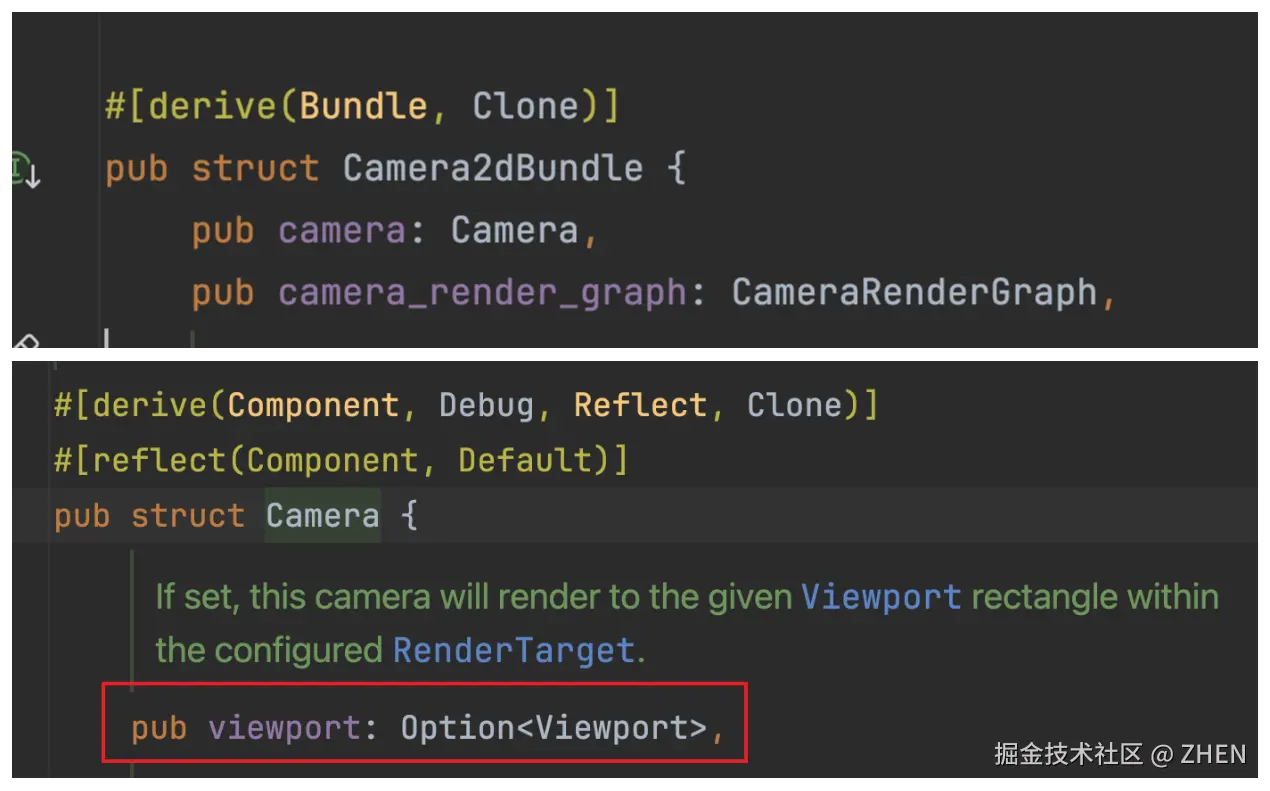The height and width of the screenshot is (791, 1270).
Task: Click the Camera type after camera field
Action: [514, 230]
